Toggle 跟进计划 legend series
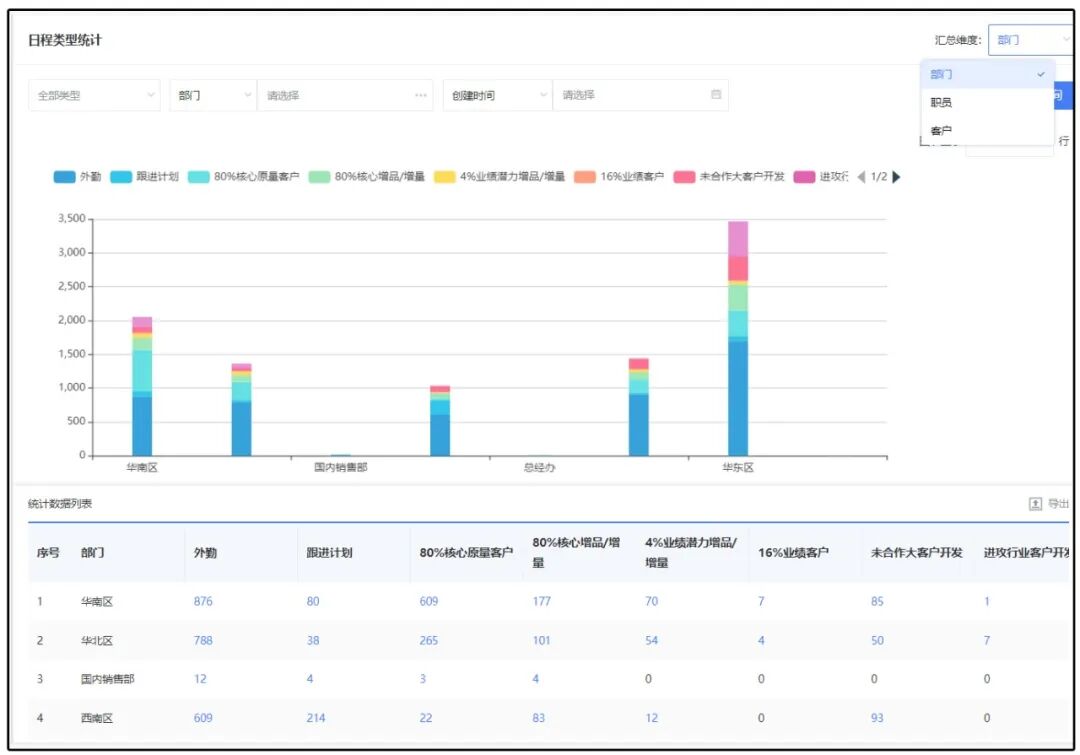This screenshot has width=1080, height=755. (x=145, y=177)
